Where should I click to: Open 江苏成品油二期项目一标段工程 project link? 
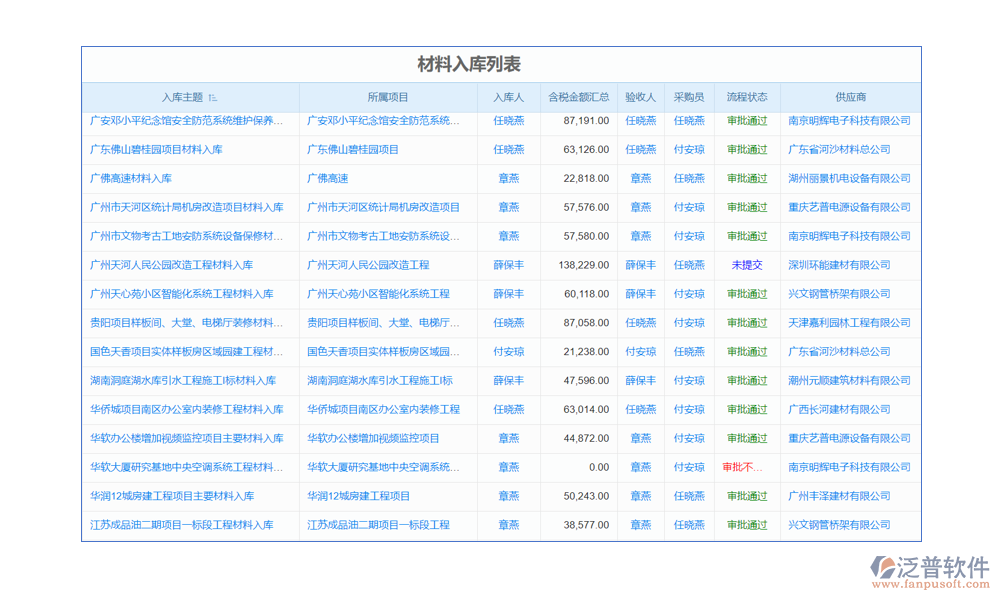coord(378,526)
